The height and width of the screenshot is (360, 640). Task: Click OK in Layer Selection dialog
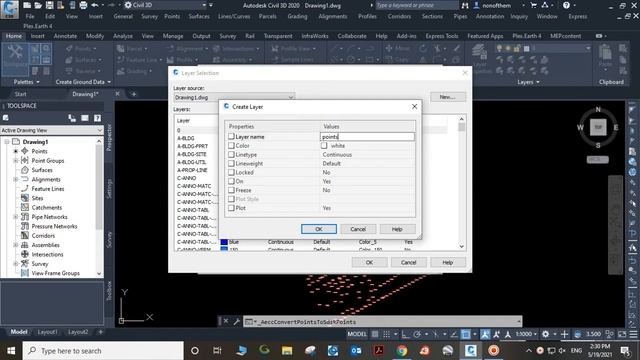coord(369,262)
